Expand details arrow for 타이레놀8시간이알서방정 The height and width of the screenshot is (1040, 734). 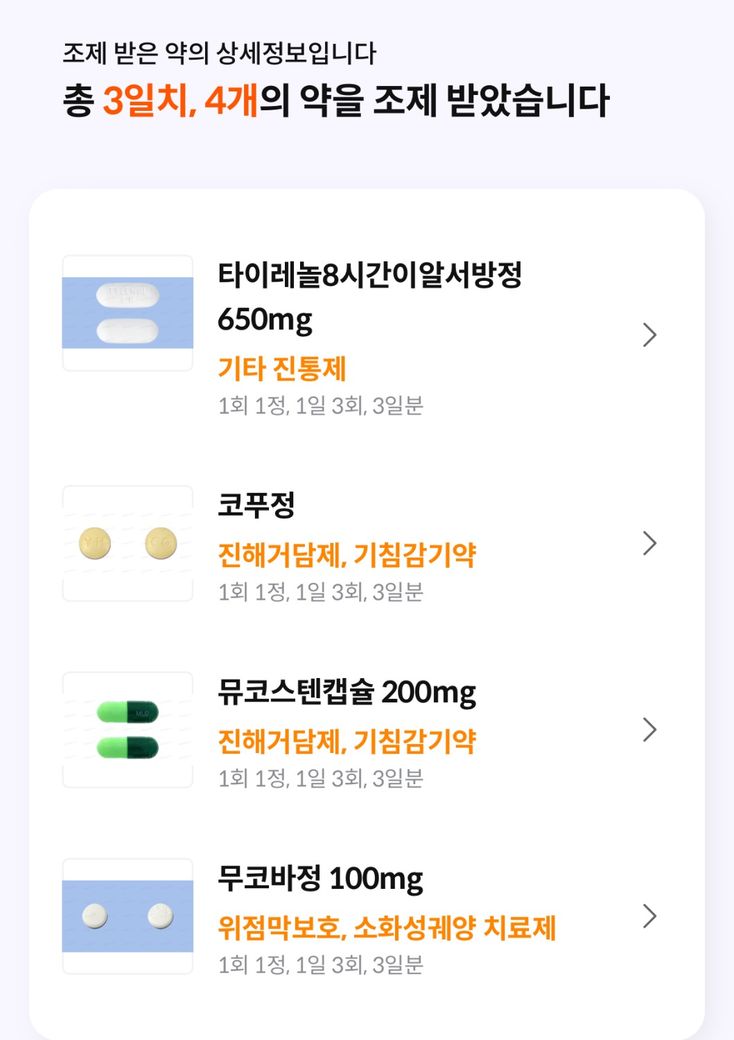point(649,335)
